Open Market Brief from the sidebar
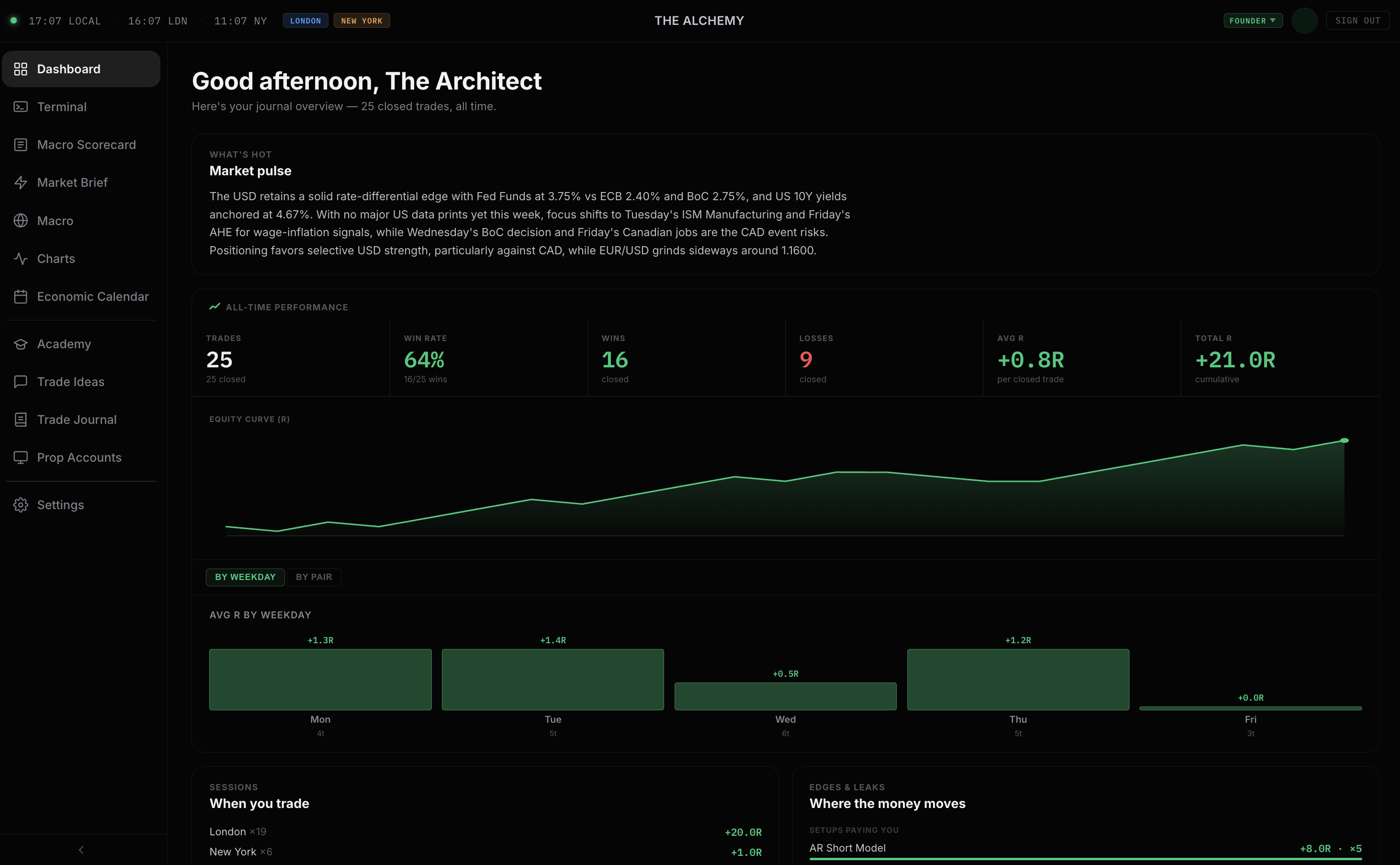The width and height of the screenshot is (1400, 865). (x=81, y=182)
